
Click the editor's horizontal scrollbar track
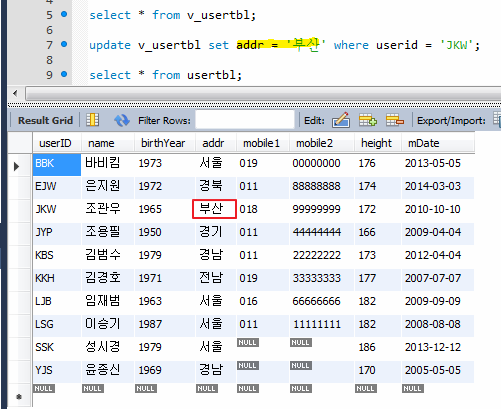point(263,93)
